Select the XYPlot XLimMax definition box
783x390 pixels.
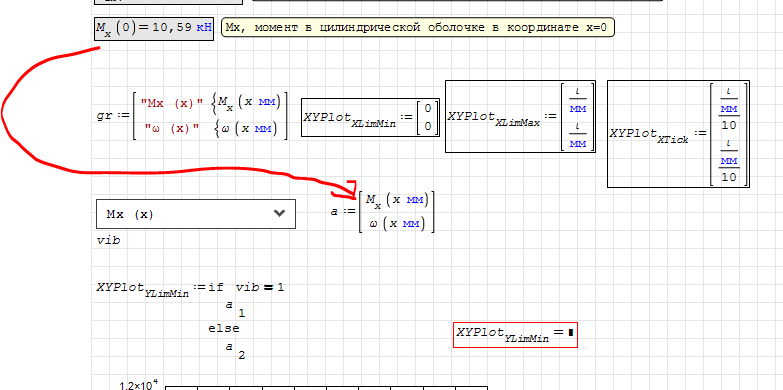click(x=520, y=116)
